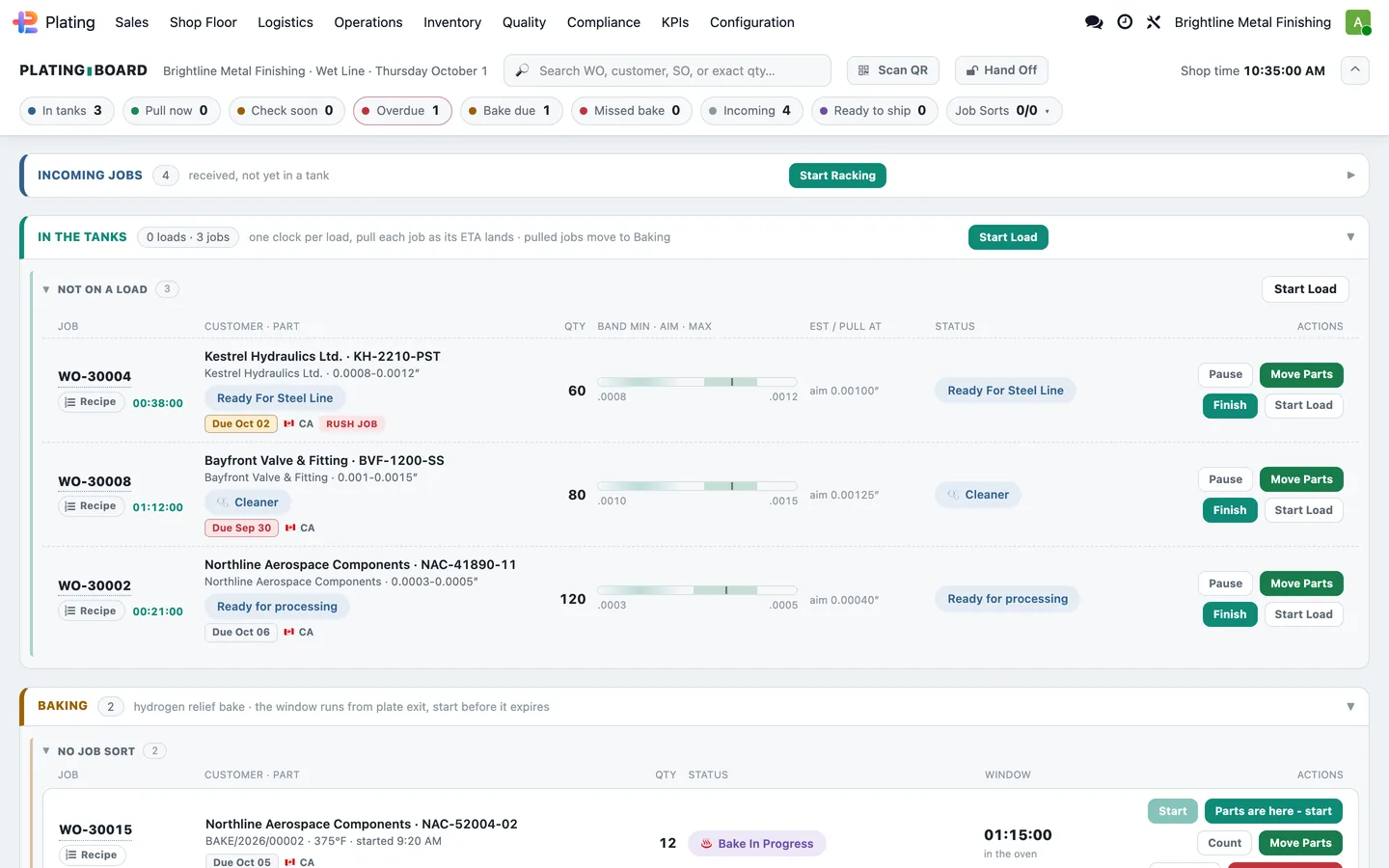Image resolution: width=1389 pixels, height=868 pixels.
Task: Open the user avatar menu
Action: pos(1358,22)
